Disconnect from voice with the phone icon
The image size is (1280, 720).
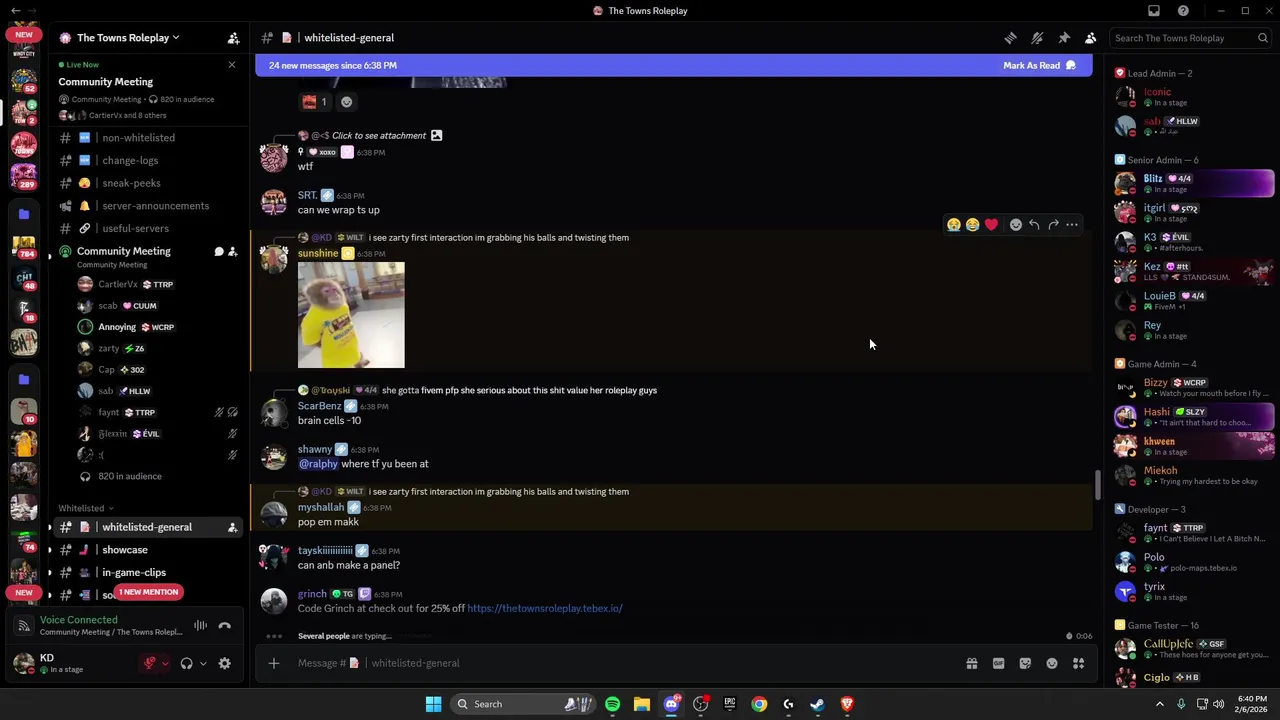click(224, 626)
